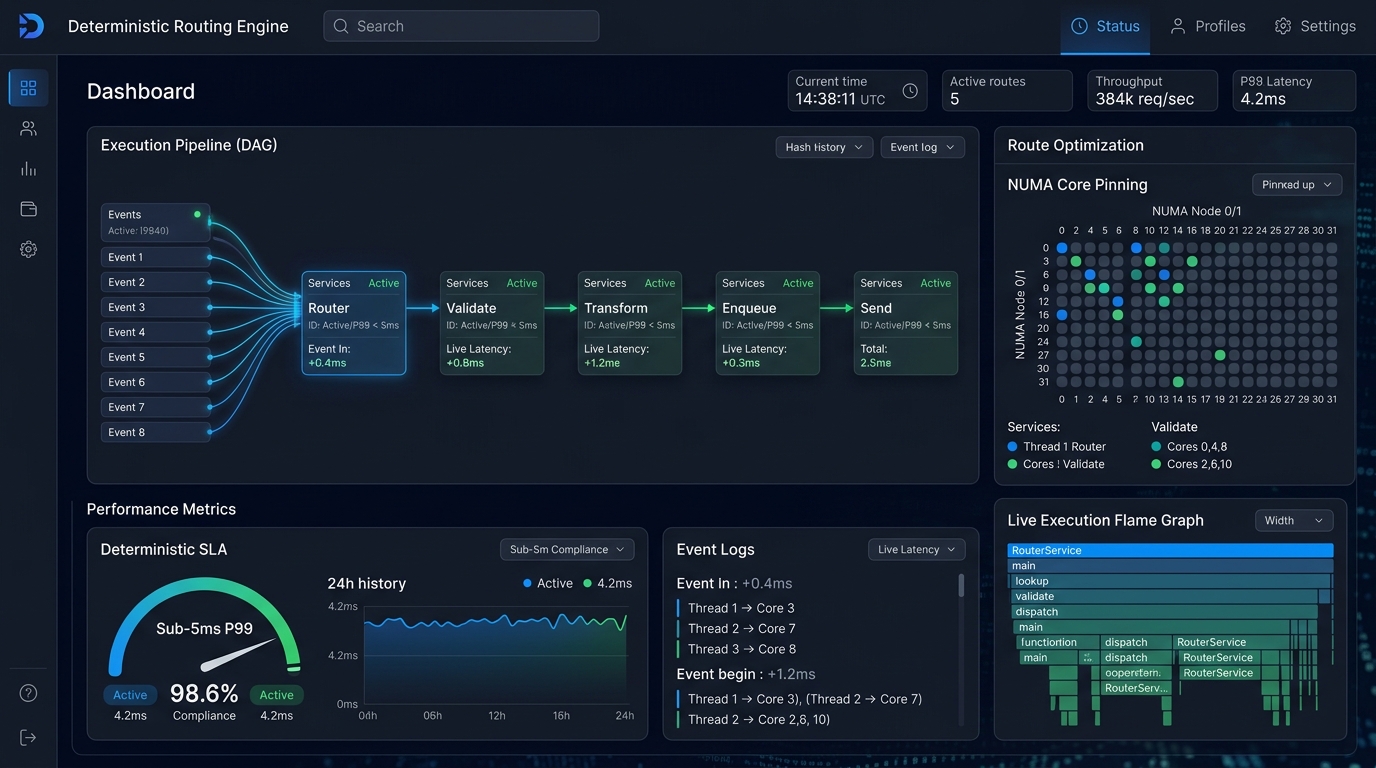The height and width of the screenshot is (768, 1376).
Task: Select Event 4 in the pipeline list
Action: 155,332
